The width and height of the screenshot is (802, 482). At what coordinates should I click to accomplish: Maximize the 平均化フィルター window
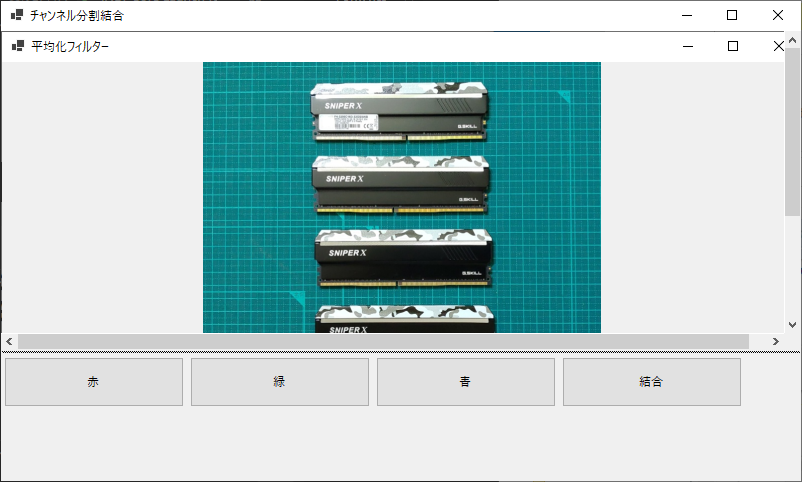click(x=733, y=46)
